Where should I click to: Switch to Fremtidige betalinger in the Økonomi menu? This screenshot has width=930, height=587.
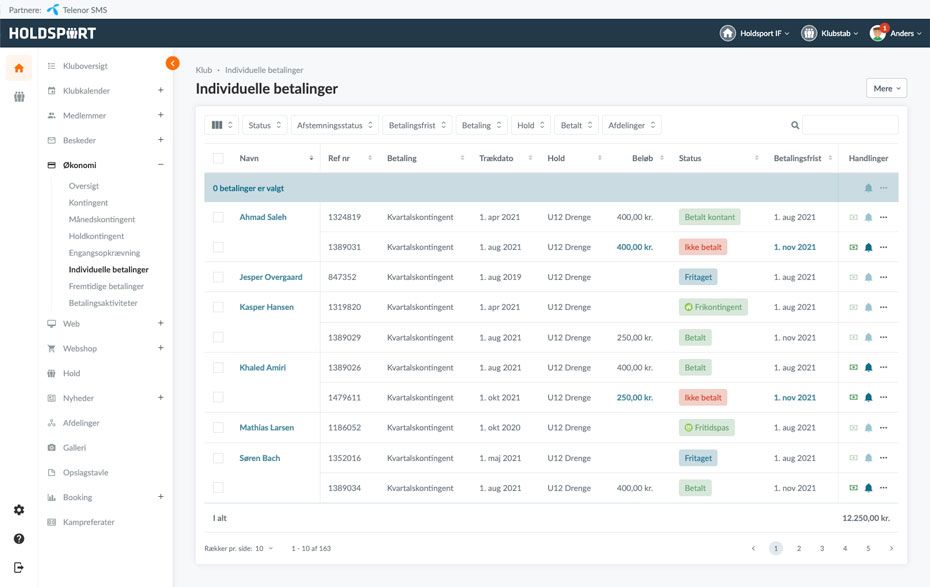coord(108,286)
